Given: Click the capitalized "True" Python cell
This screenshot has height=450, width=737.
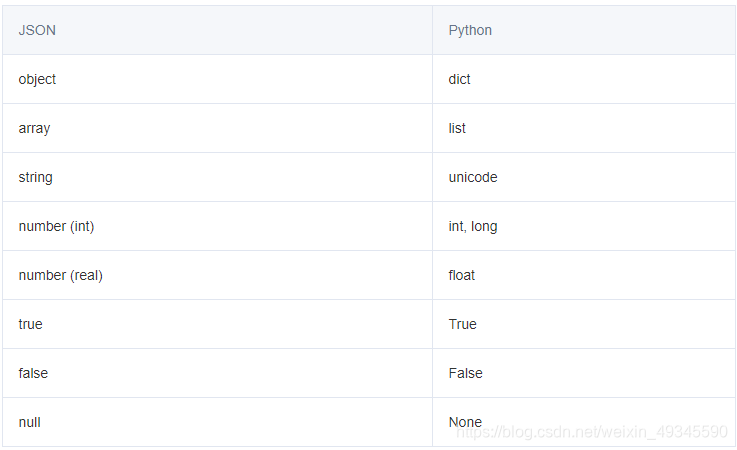Looking at the screenshot, I should [x=463, y=324].
